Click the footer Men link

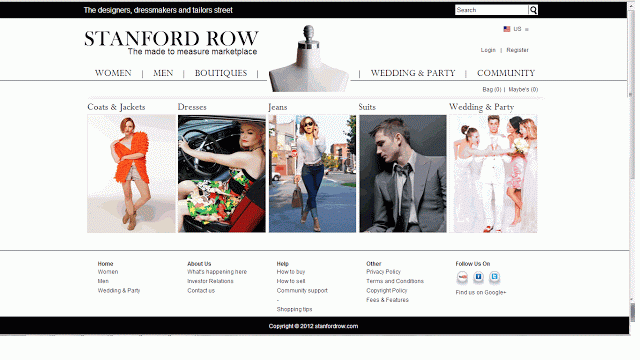pos(103,281)
